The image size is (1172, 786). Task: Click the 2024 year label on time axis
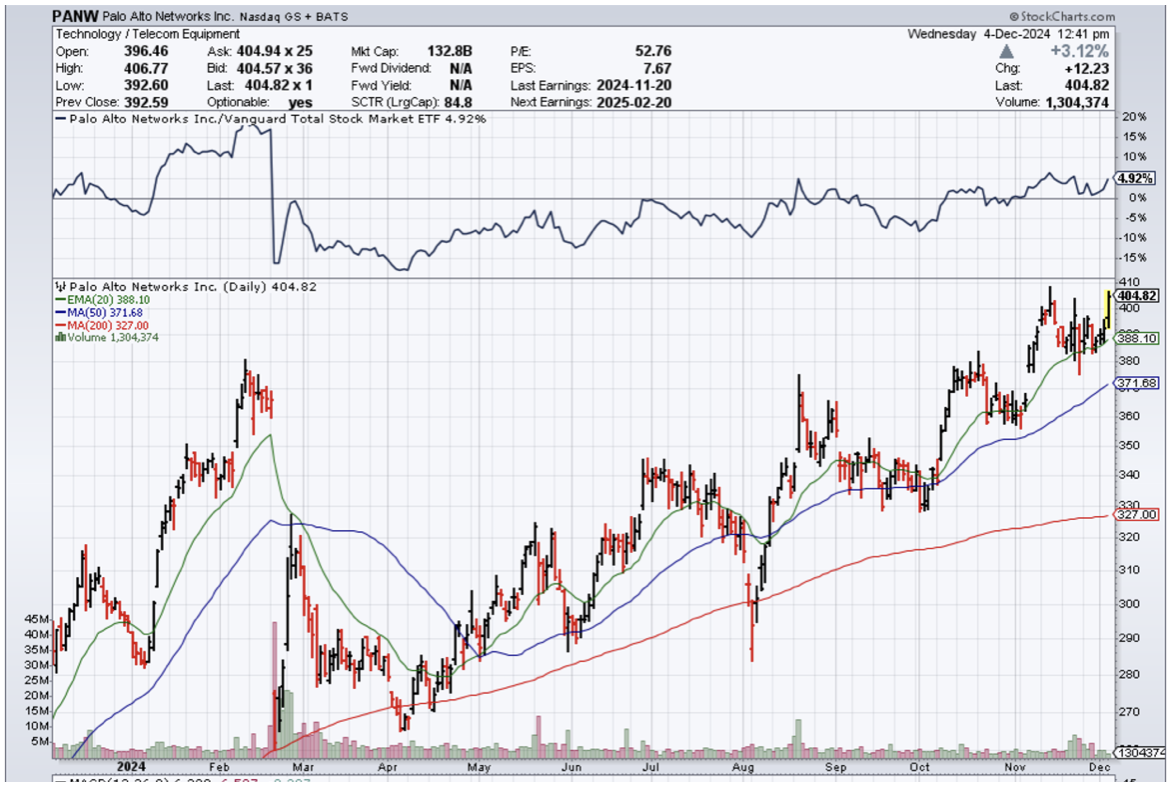(131, 767)
